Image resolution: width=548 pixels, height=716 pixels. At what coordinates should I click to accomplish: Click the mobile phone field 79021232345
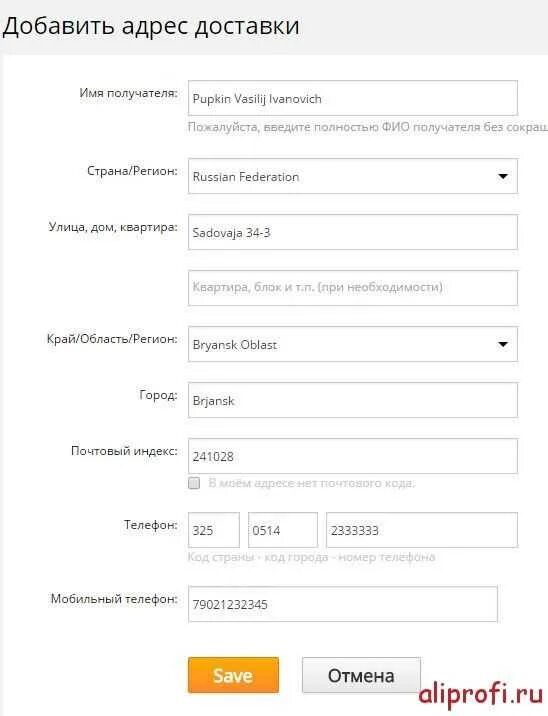(x=342, y=604)
